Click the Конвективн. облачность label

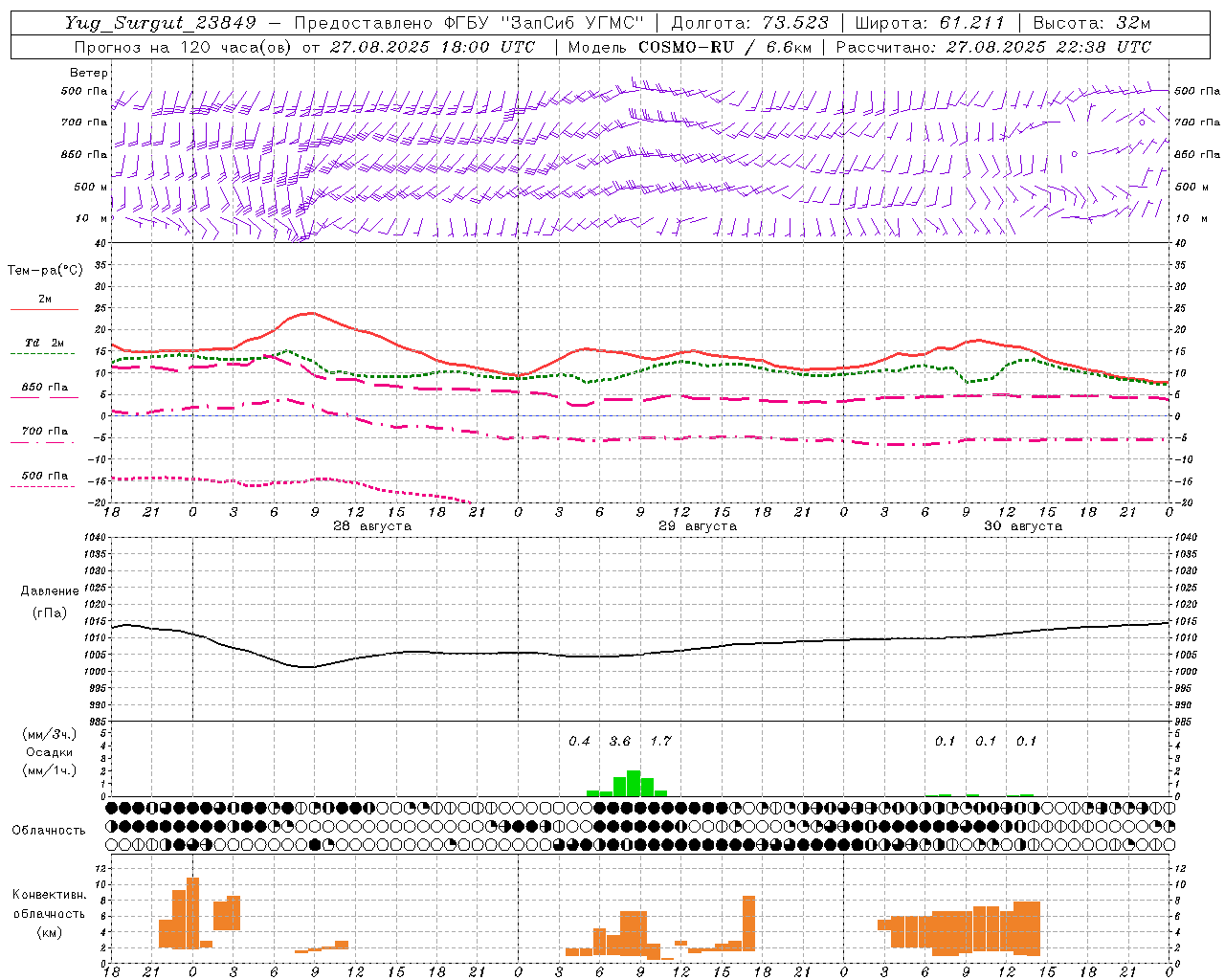tap(50, 904)
